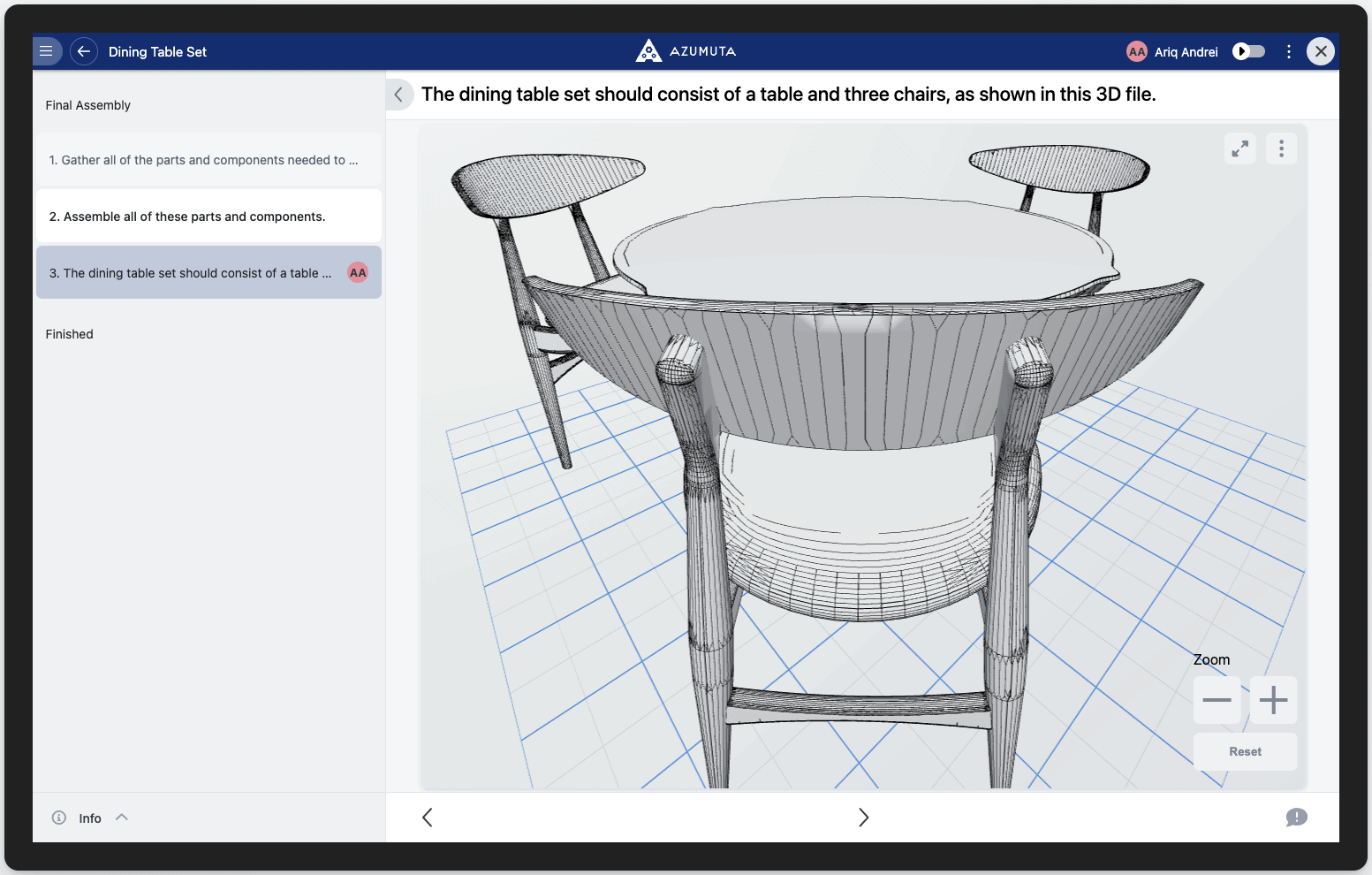Screen dimensions: 1372x875
Task: Open the header three-dot options menu
Action: (x=1289, y=51)
